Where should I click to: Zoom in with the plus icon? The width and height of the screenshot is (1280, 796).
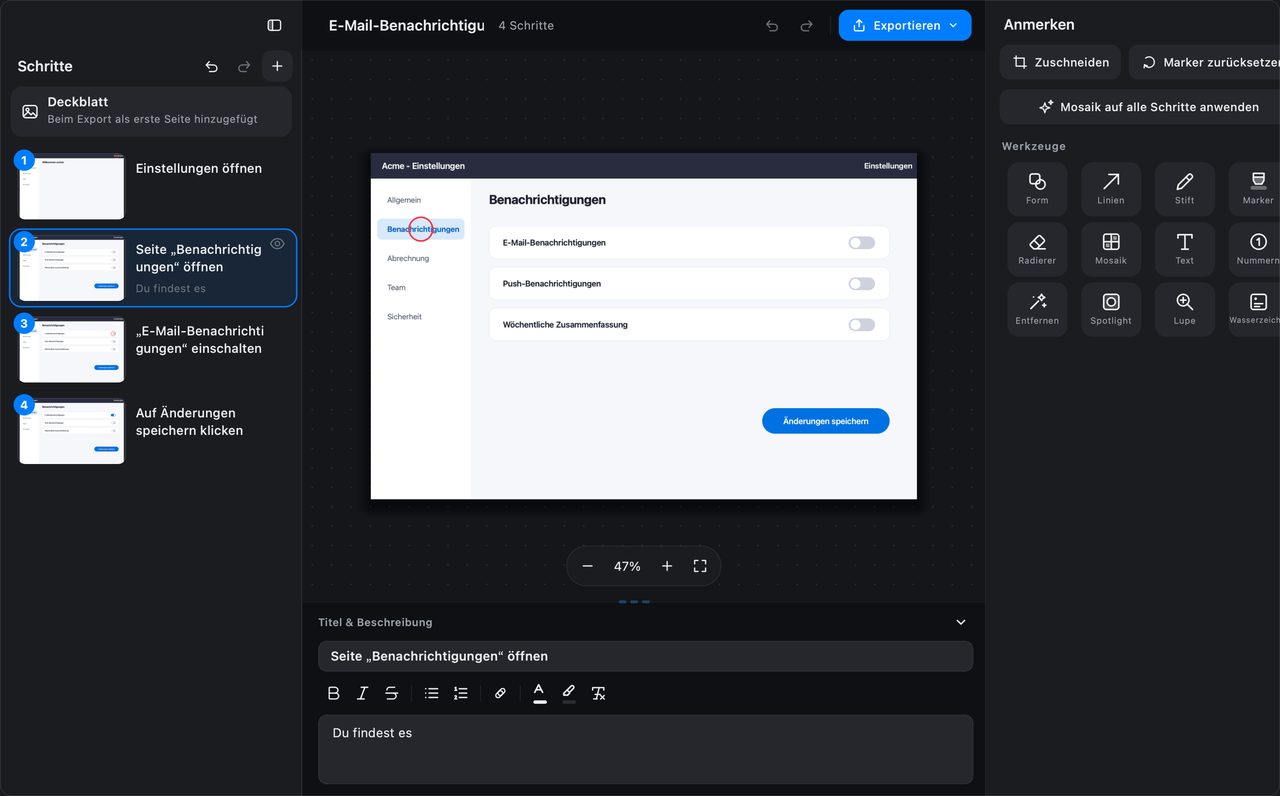pyautogui.click(x=667, y=566)
